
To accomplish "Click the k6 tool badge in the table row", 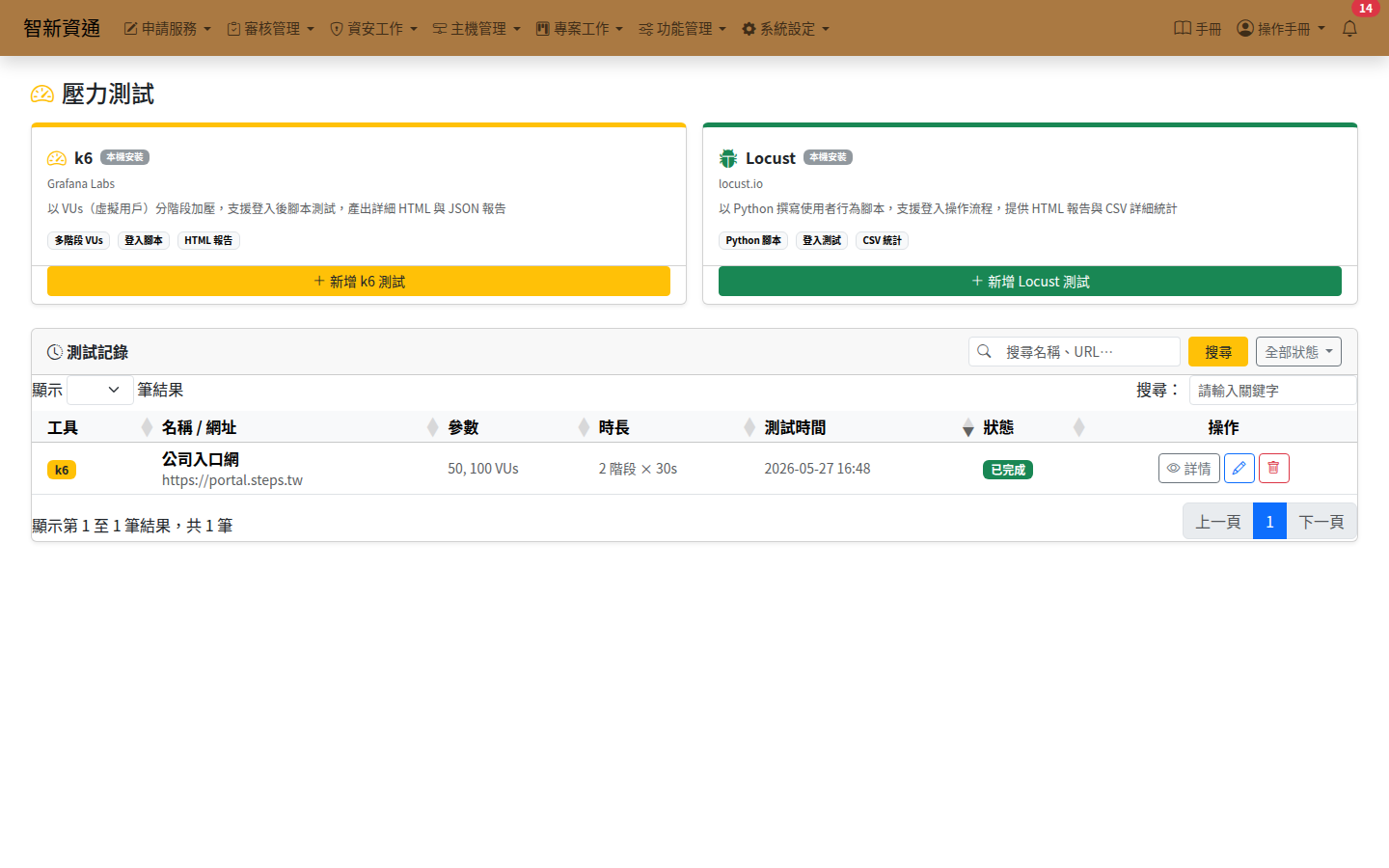I will [62, 470].
